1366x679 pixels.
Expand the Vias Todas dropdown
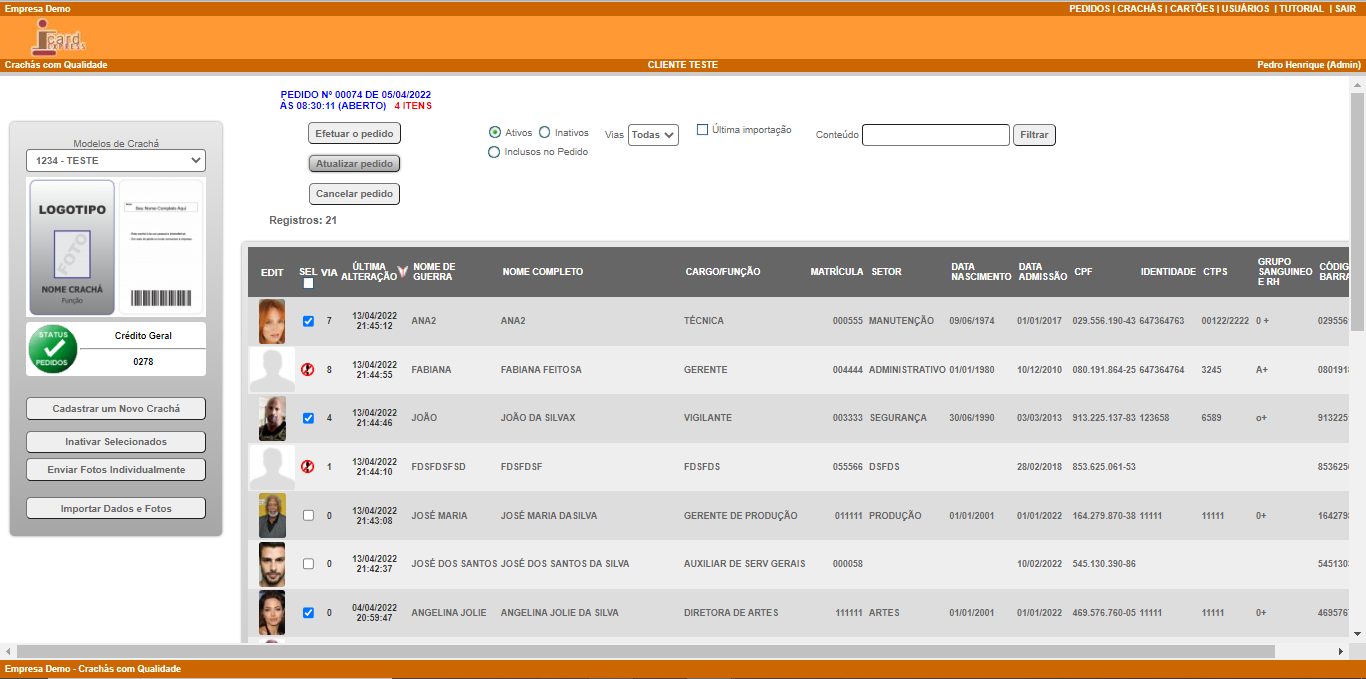click(653, 135)
